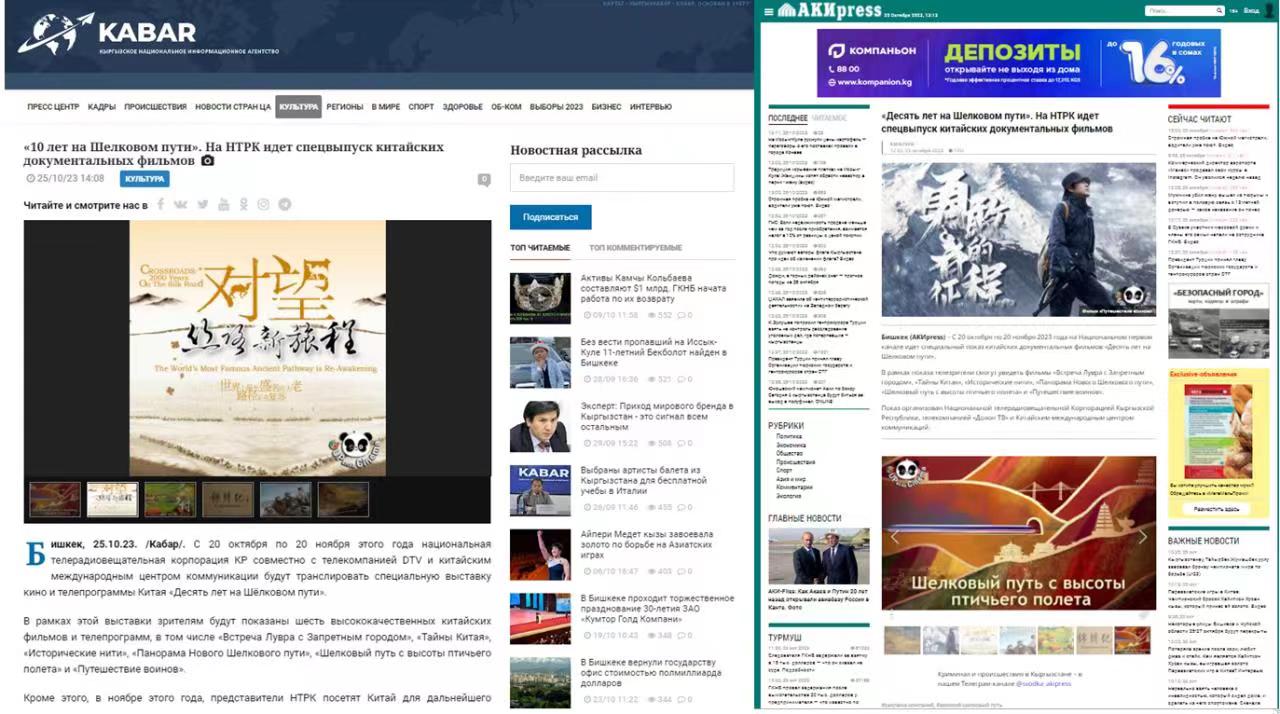
Task: Click the Telegram social icon
Action: click(285, 205)
